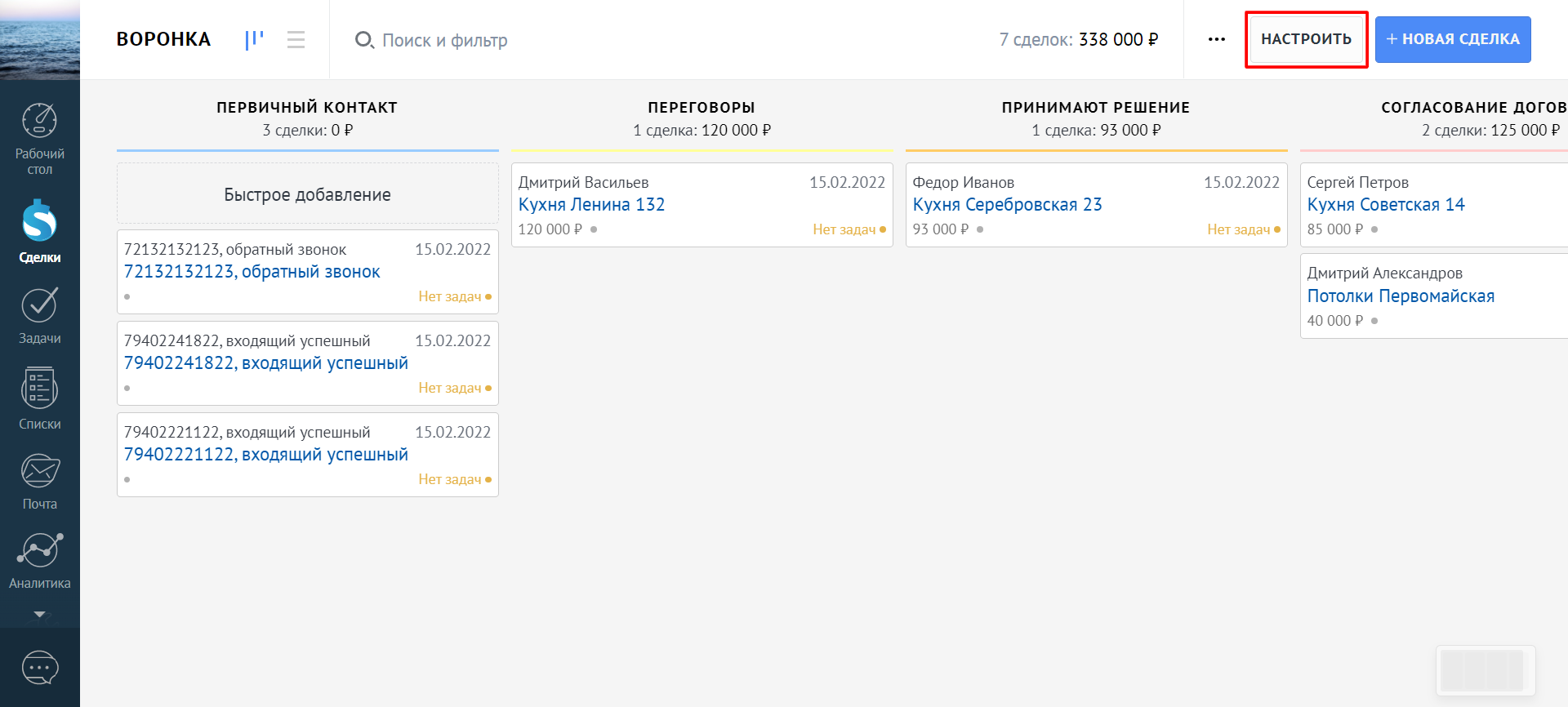The image size is (1568, 707).
Task: Open the Списки icon in the sidebar
Action: [39, 389]
